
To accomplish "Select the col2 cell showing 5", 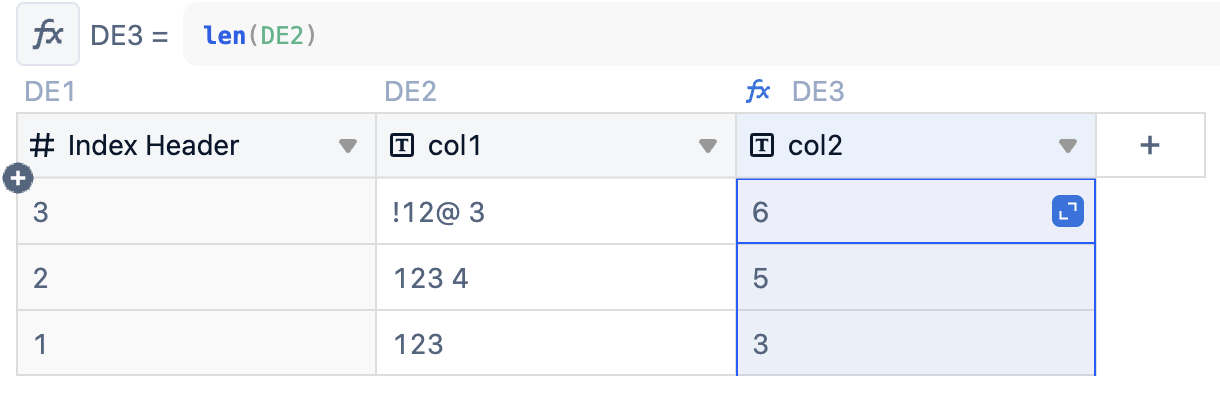I will tap(916, 277).
